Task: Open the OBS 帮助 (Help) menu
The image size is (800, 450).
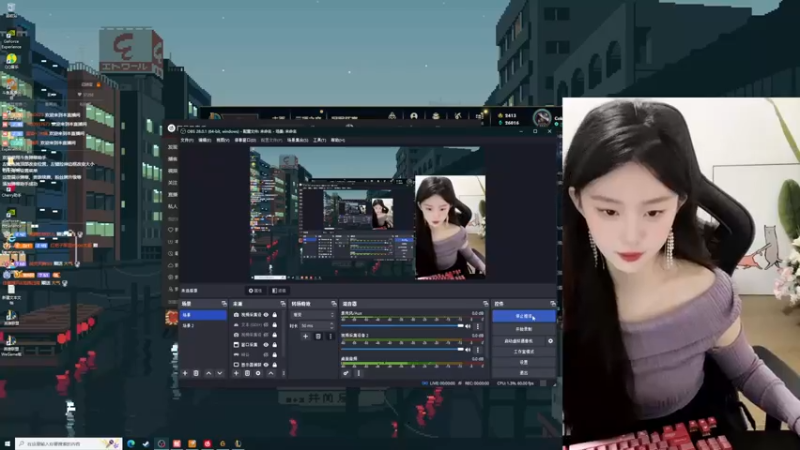Action: [x=338, y=140]
